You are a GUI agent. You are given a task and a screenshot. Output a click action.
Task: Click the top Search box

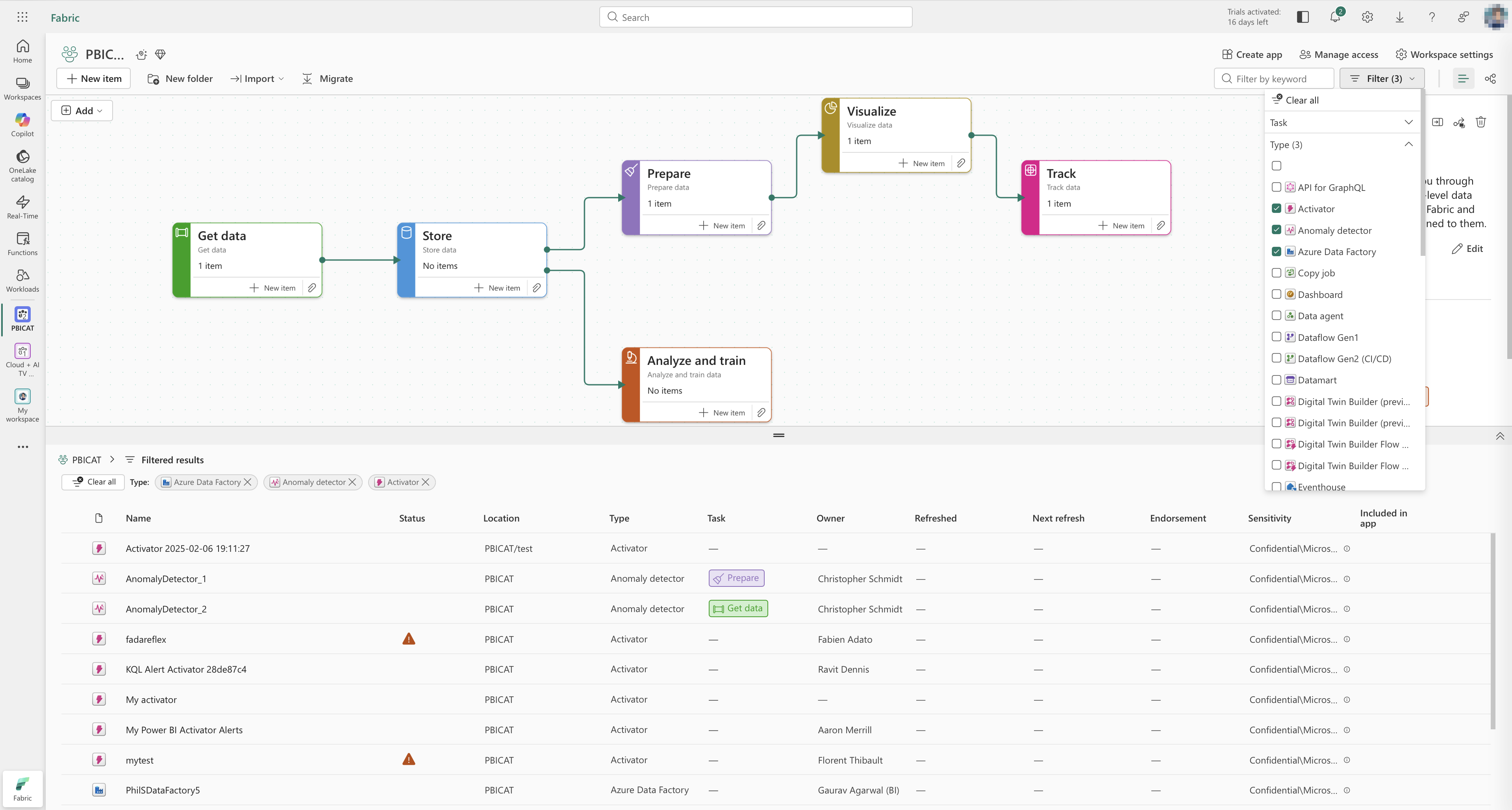(756, 17)
